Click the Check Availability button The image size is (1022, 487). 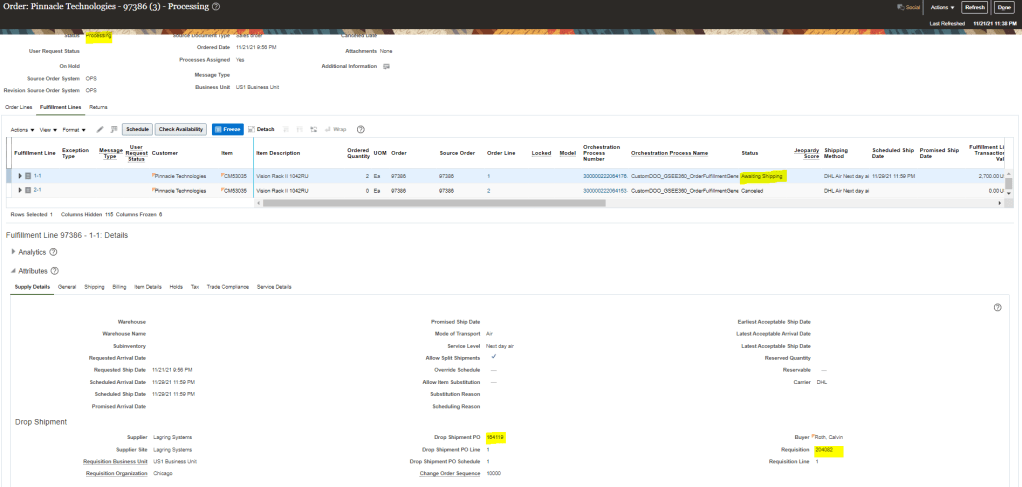[x=181, y=129]
